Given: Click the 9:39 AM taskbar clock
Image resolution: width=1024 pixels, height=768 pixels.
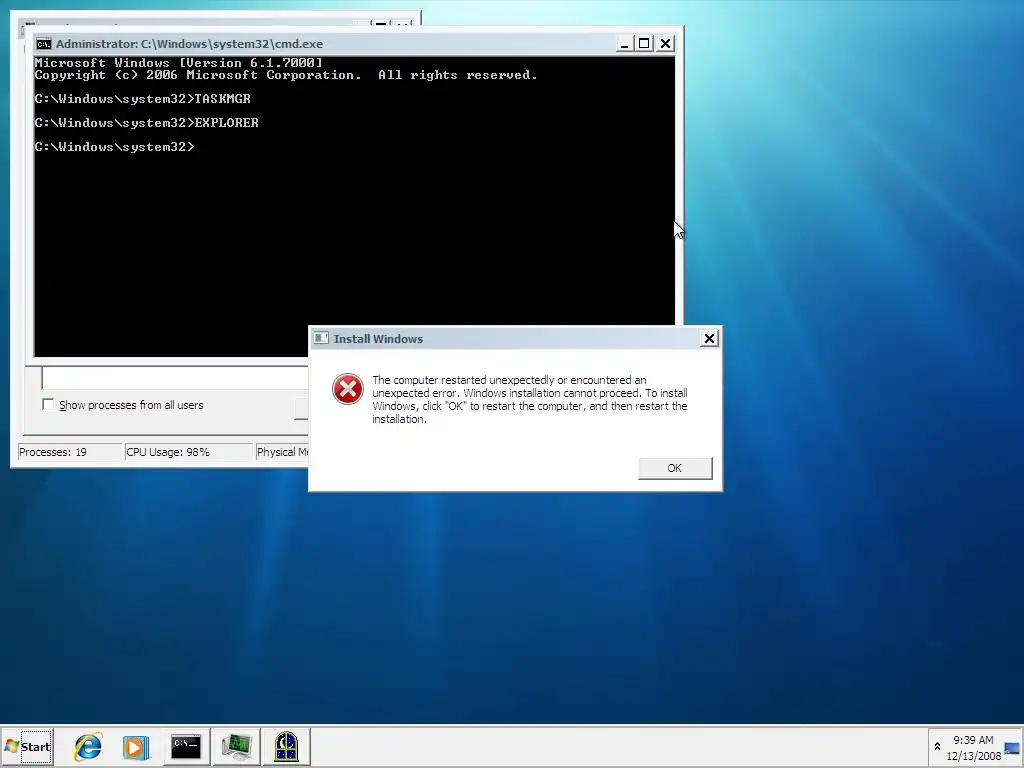Looking at the screenshot, I should (973, 748).
